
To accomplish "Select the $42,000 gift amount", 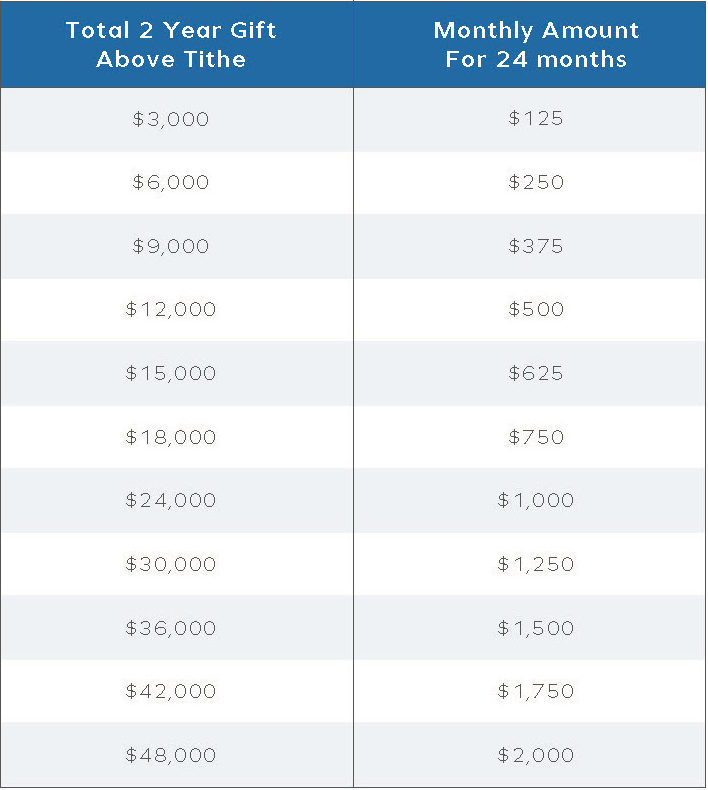I will click(x=171, y=691).
